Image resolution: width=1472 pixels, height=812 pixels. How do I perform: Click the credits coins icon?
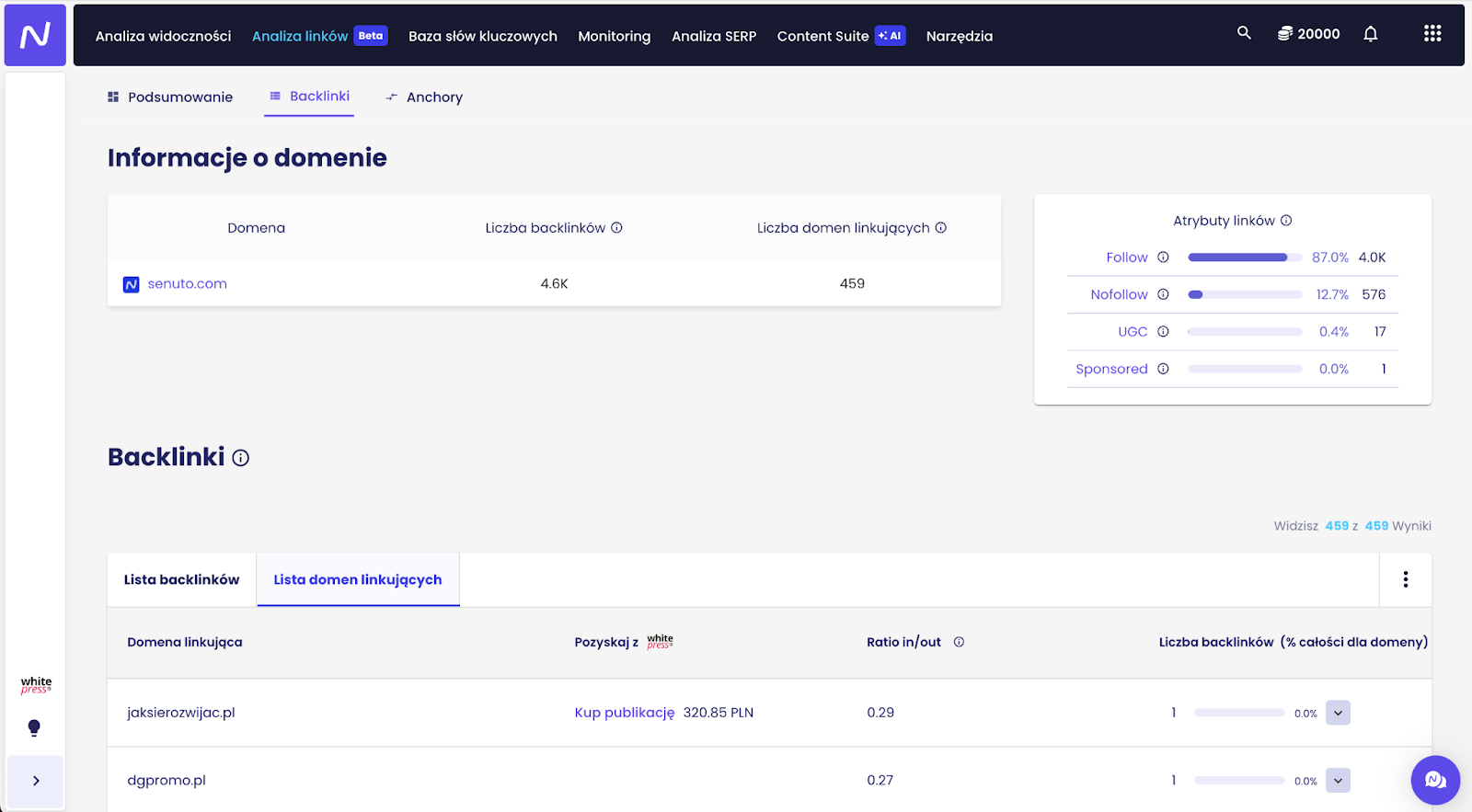coord(1285,34)
